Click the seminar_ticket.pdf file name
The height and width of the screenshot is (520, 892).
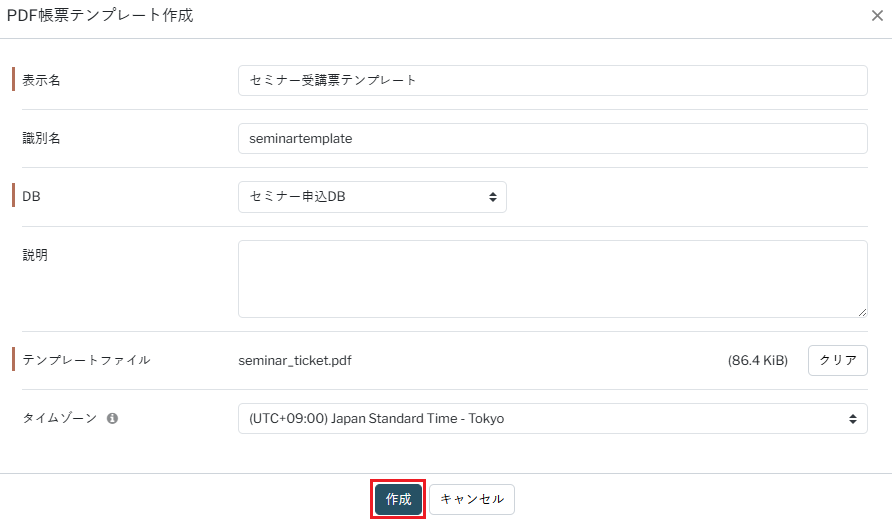pos(295,360)
